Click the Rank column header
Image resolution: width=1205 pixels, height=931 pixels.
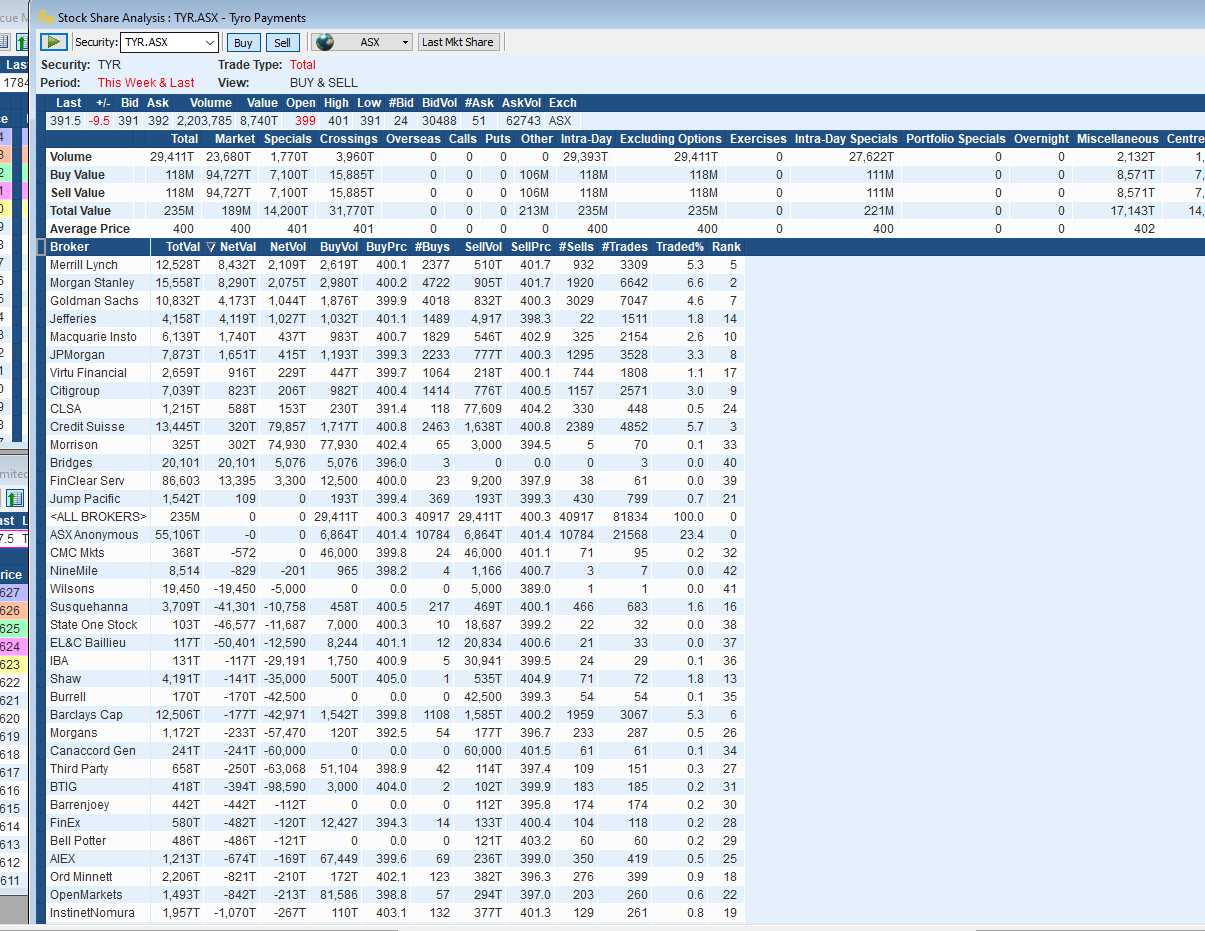click(x=727, y=247)
